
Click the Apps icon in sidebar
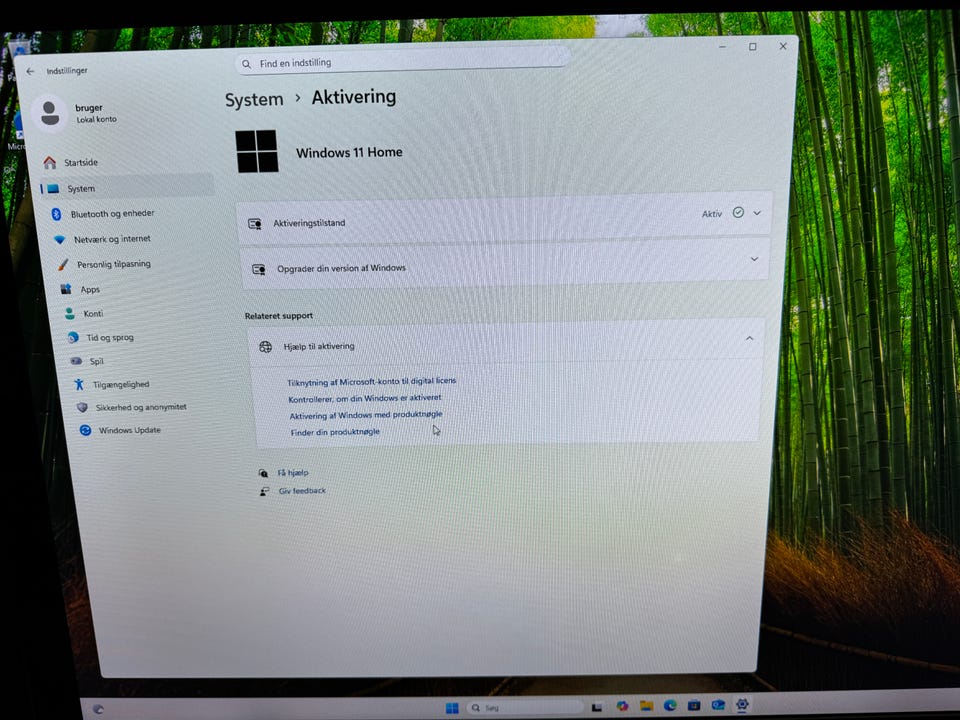pyautogui.click(x=66, y=289)
